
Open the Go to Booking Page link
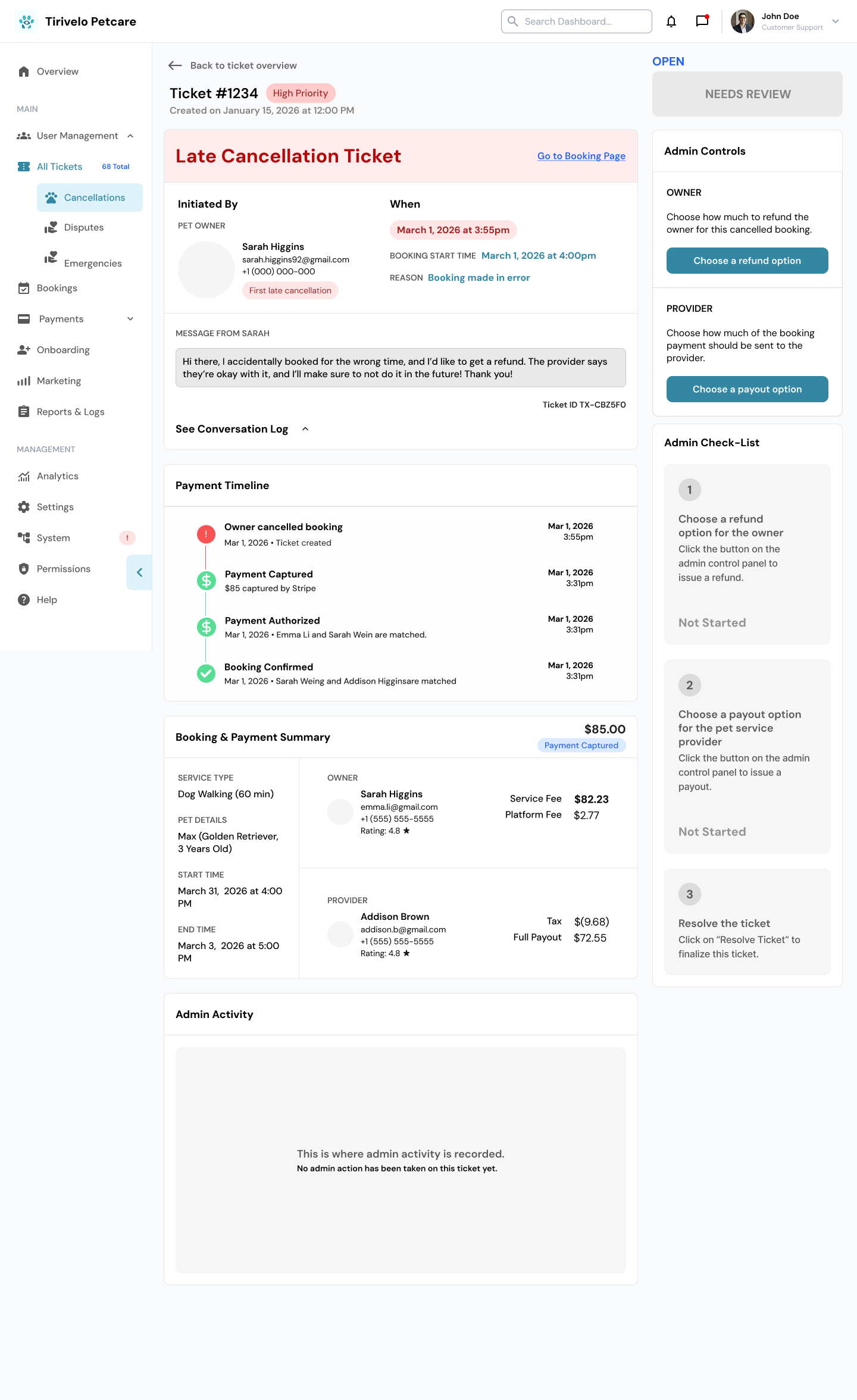click(x=581, y=156)
